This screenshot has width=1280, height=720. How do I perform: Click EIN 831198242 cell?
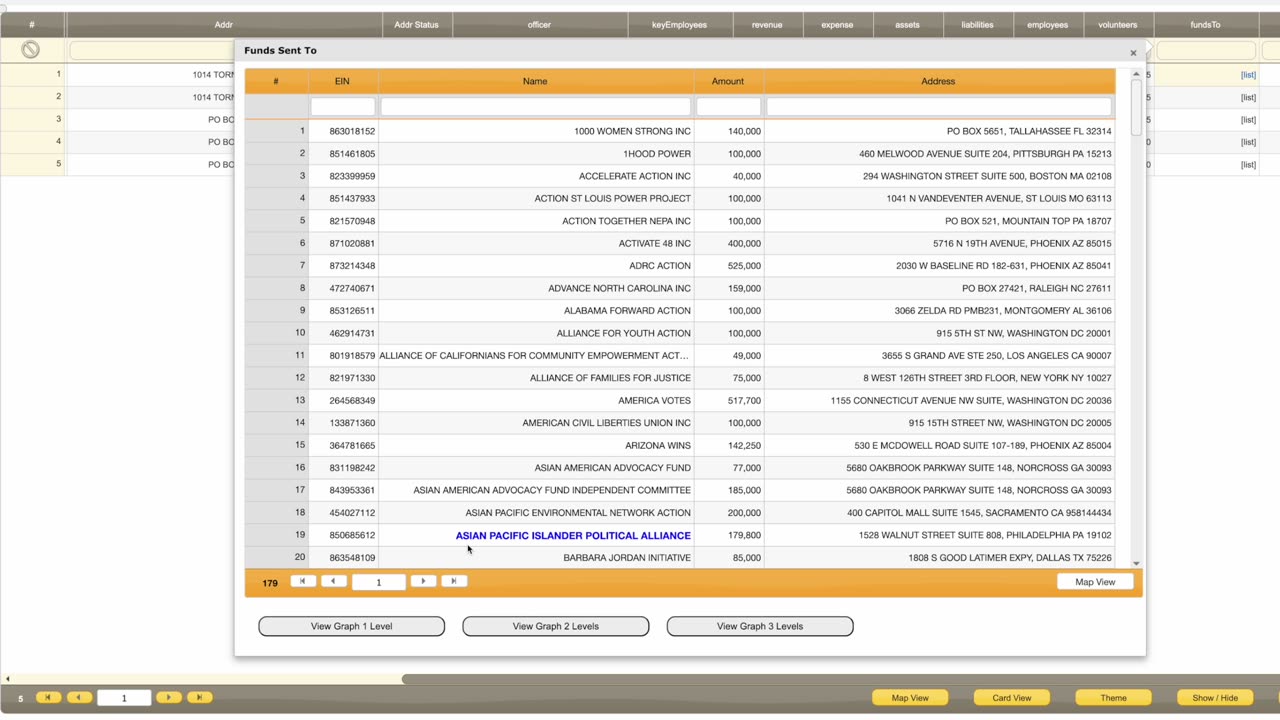pos(343,468)
